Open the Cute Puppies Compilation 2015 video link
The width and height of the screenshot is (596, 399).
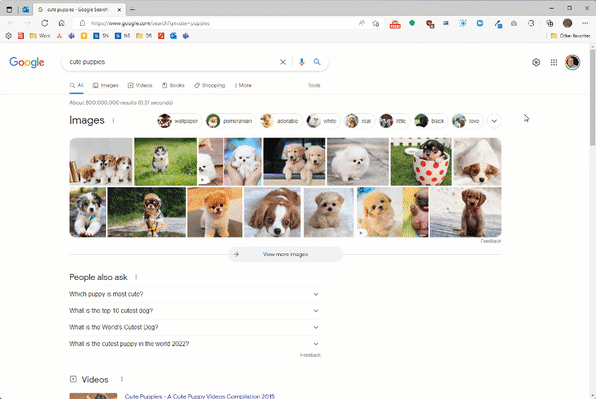(x=200, y=396)
